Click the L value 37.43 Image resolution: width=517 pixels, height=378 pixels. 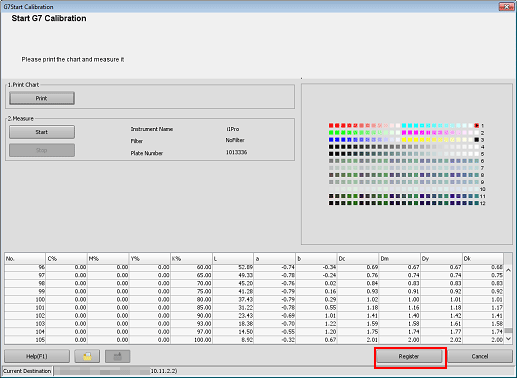pos(246,300)
